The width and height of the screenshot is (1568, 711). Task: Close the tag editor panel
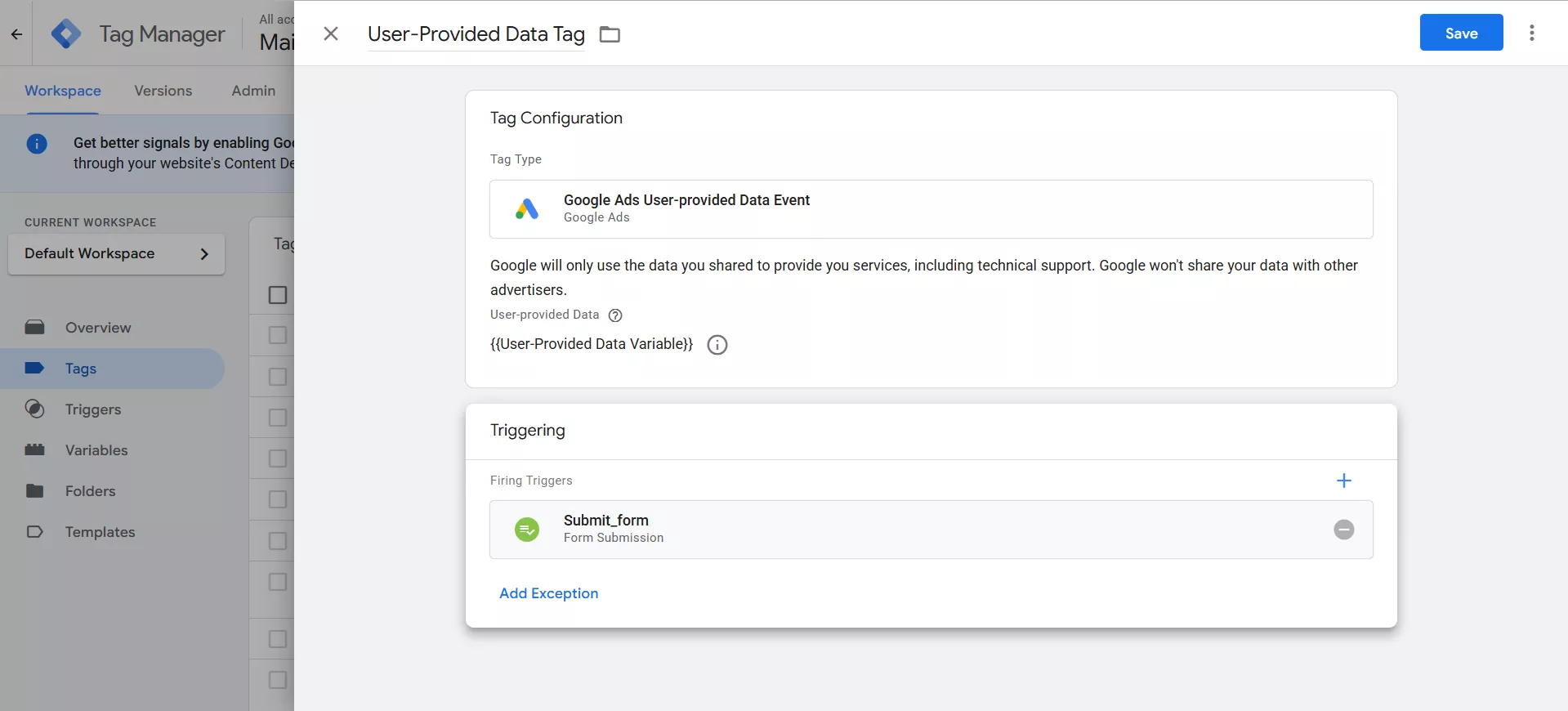pyautogui.click(x=331, y=34)
